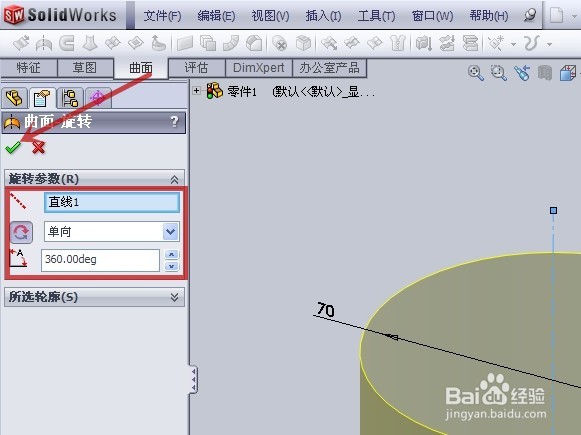Image resolution: width=581 pixels, height=435 pixels.
Task: Open help for 曲面-旋转 panel
Action: click(x=174, y=122)
